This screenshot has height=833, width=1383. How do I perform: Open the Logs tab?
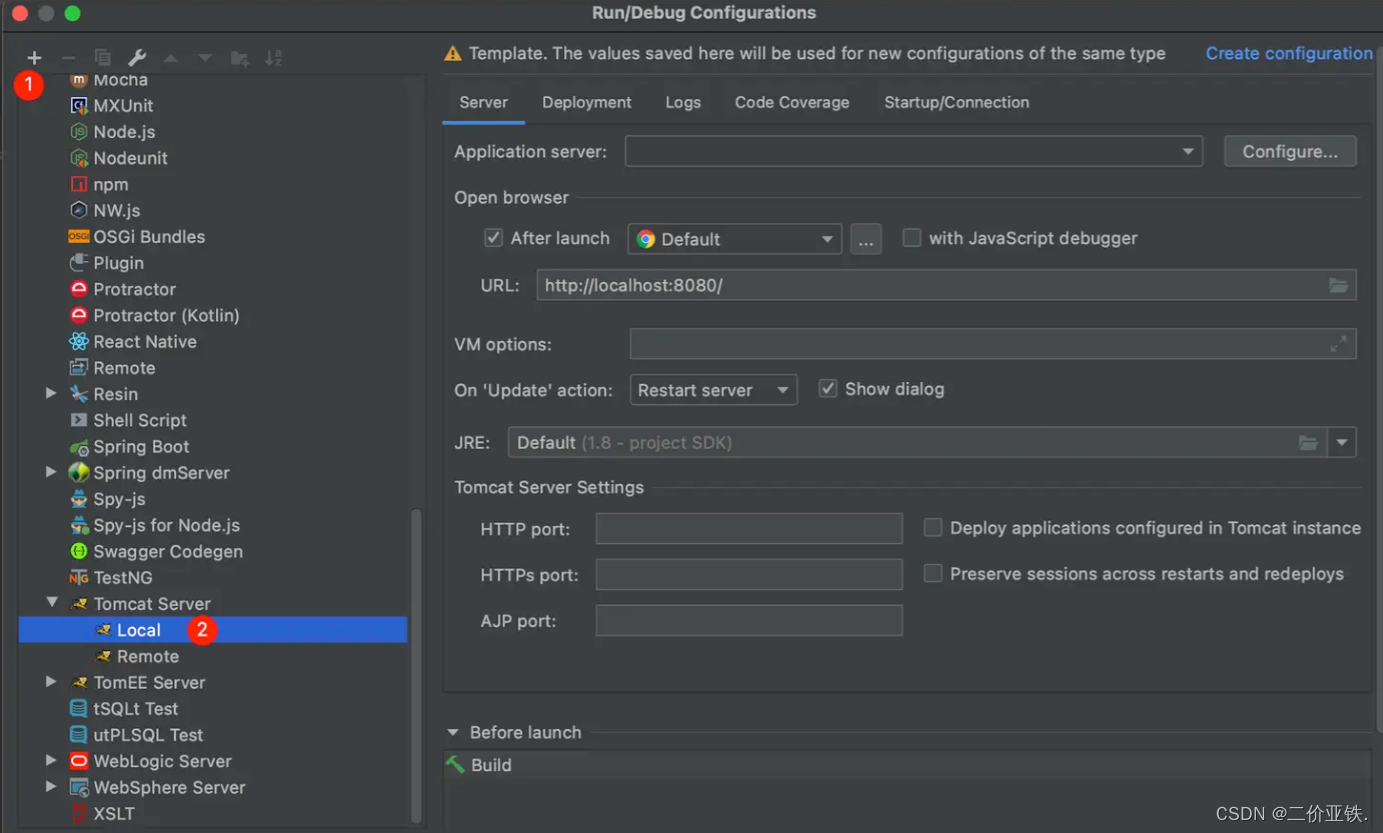pyautogui.click(x=683, y=102)
